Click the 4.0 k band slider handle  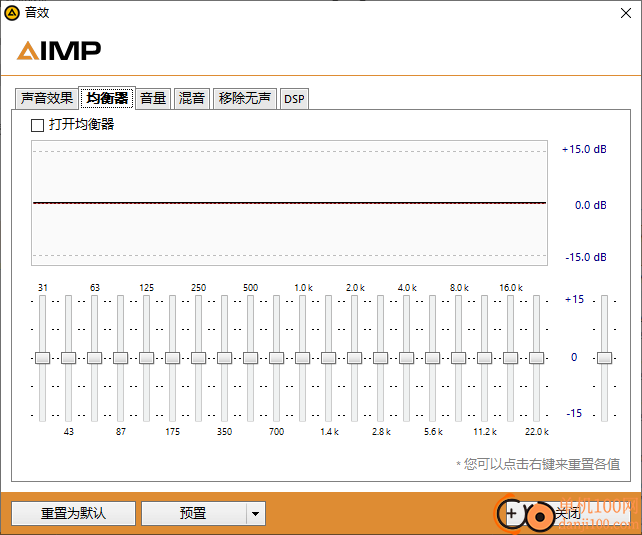[406, 358]
